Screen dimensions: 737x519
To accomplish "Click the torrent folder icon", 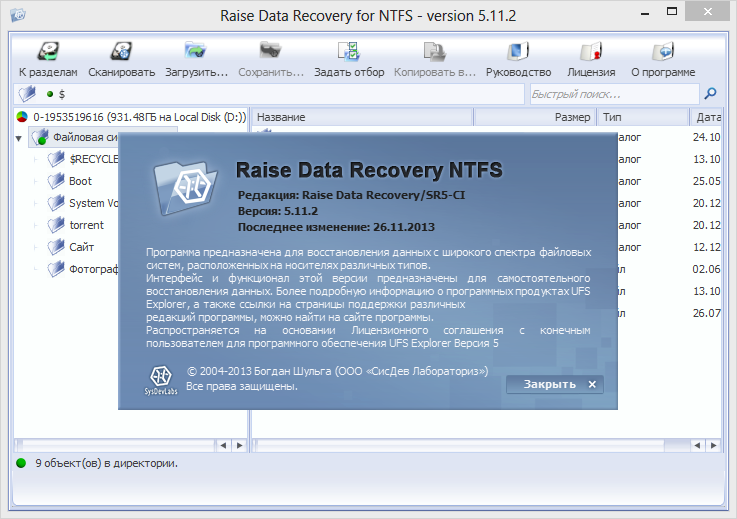I will pyautogui.click(x=55, y=225).
